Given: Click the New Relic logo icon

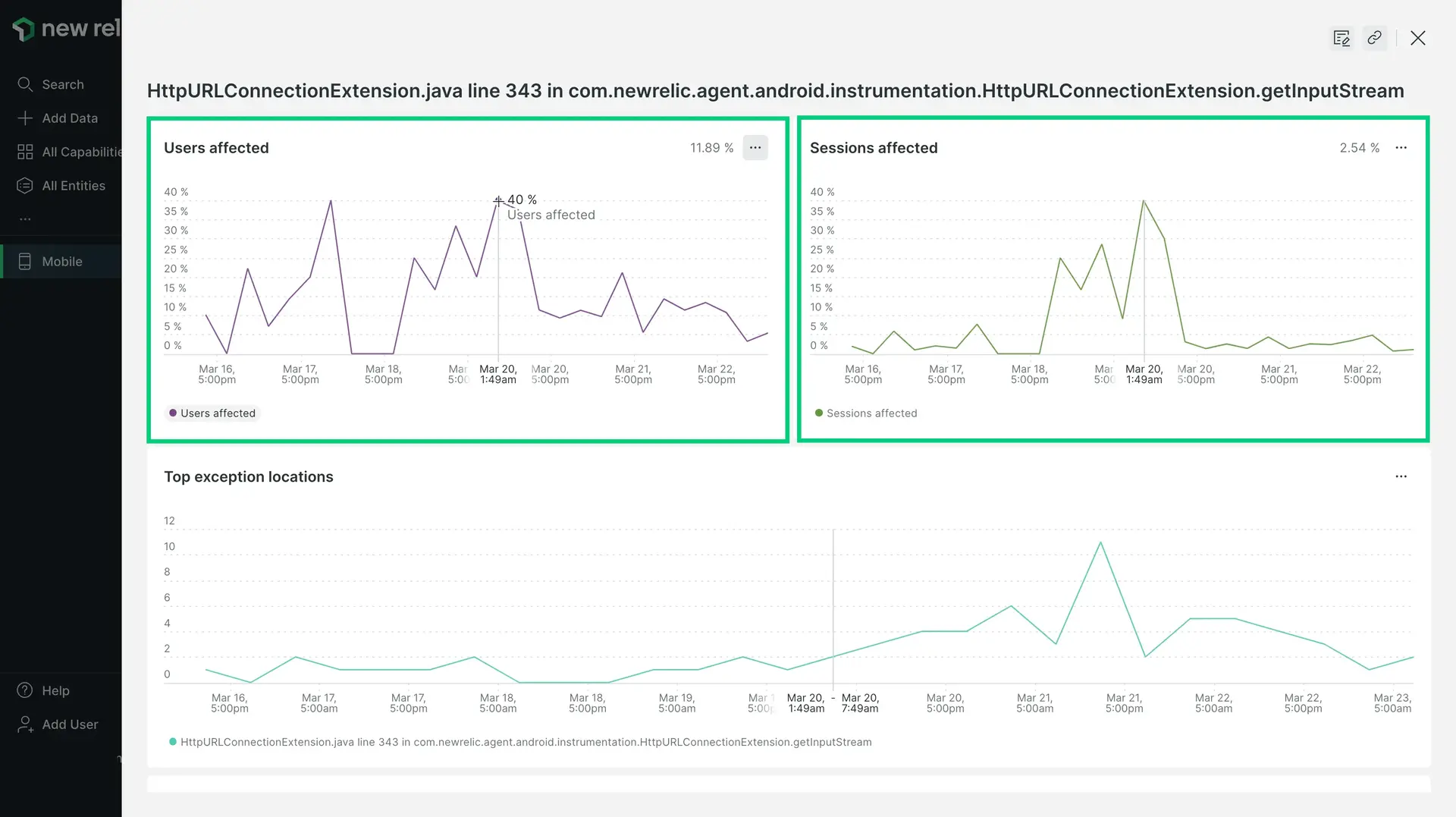Looking at the screenshot, I should click(24, 29).
